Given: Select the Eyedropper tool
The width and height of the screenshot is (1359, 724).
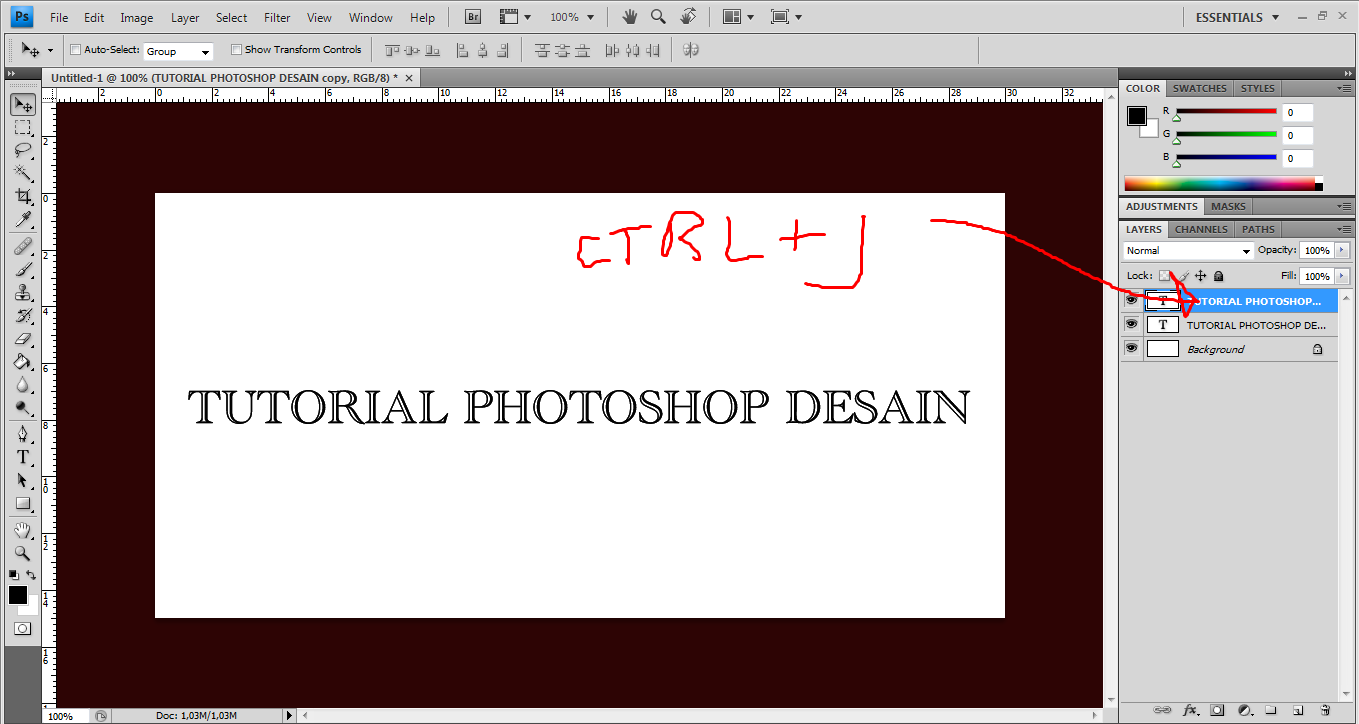Looking at the screenshot, I should 23,220.
